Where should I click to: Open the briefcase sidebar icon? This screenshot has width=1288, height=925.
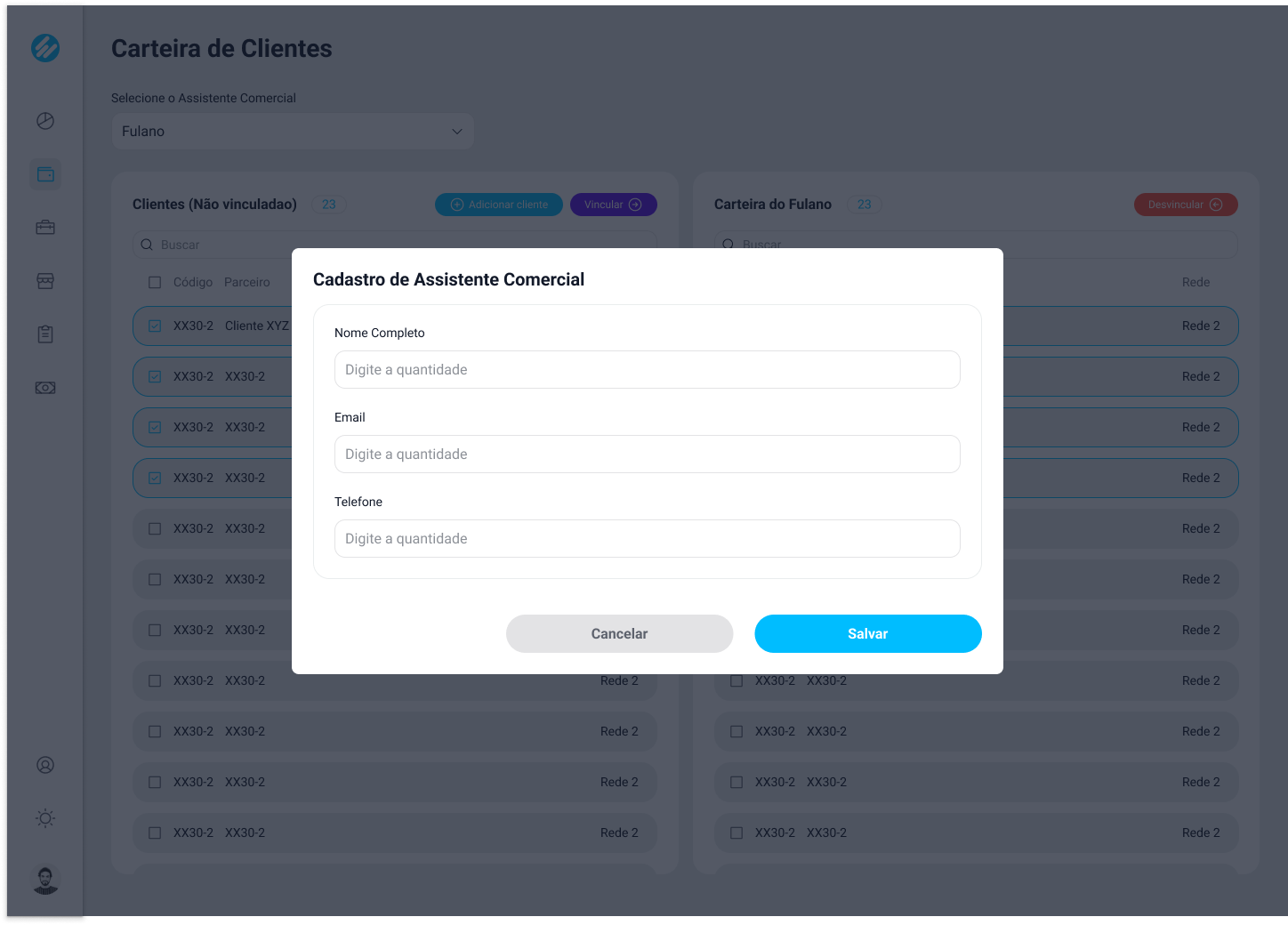45,228
